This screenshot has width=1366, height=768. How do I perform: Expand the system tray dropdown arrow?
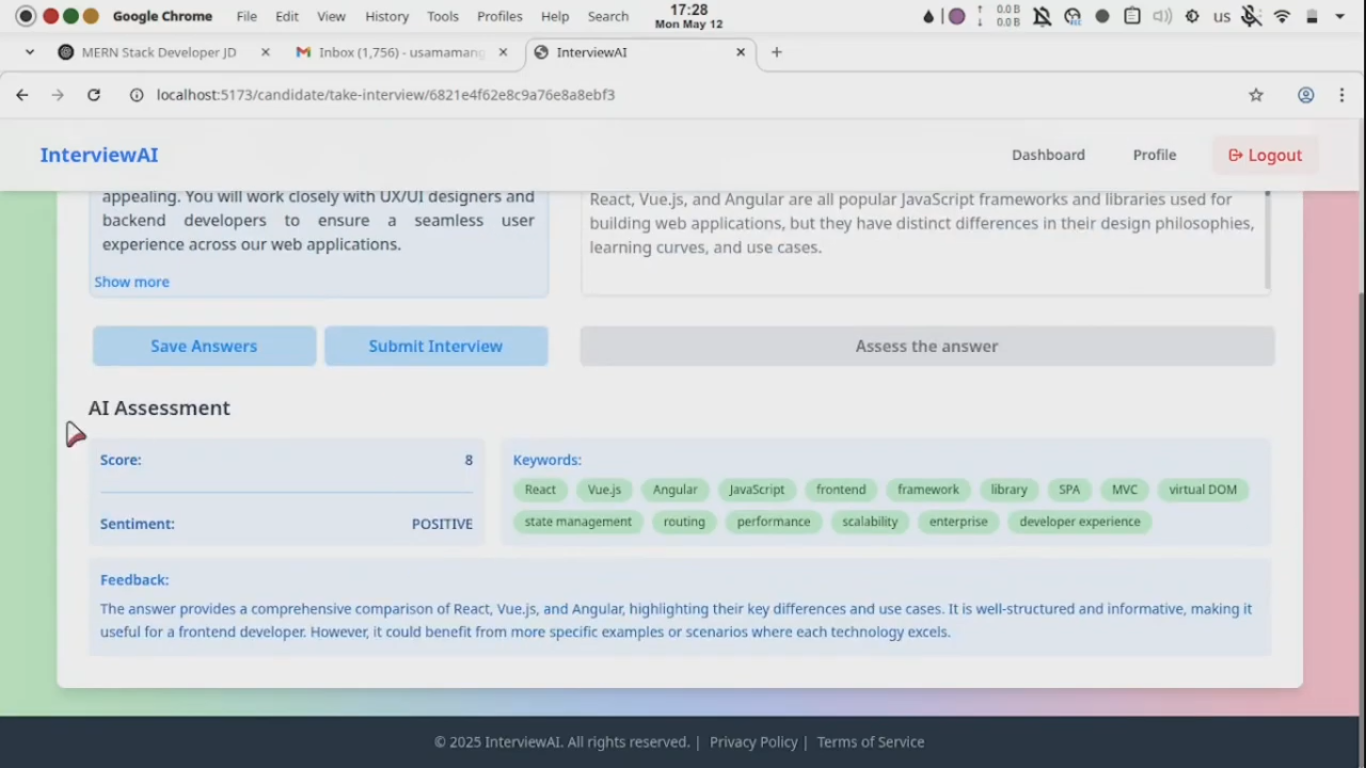1340,16
